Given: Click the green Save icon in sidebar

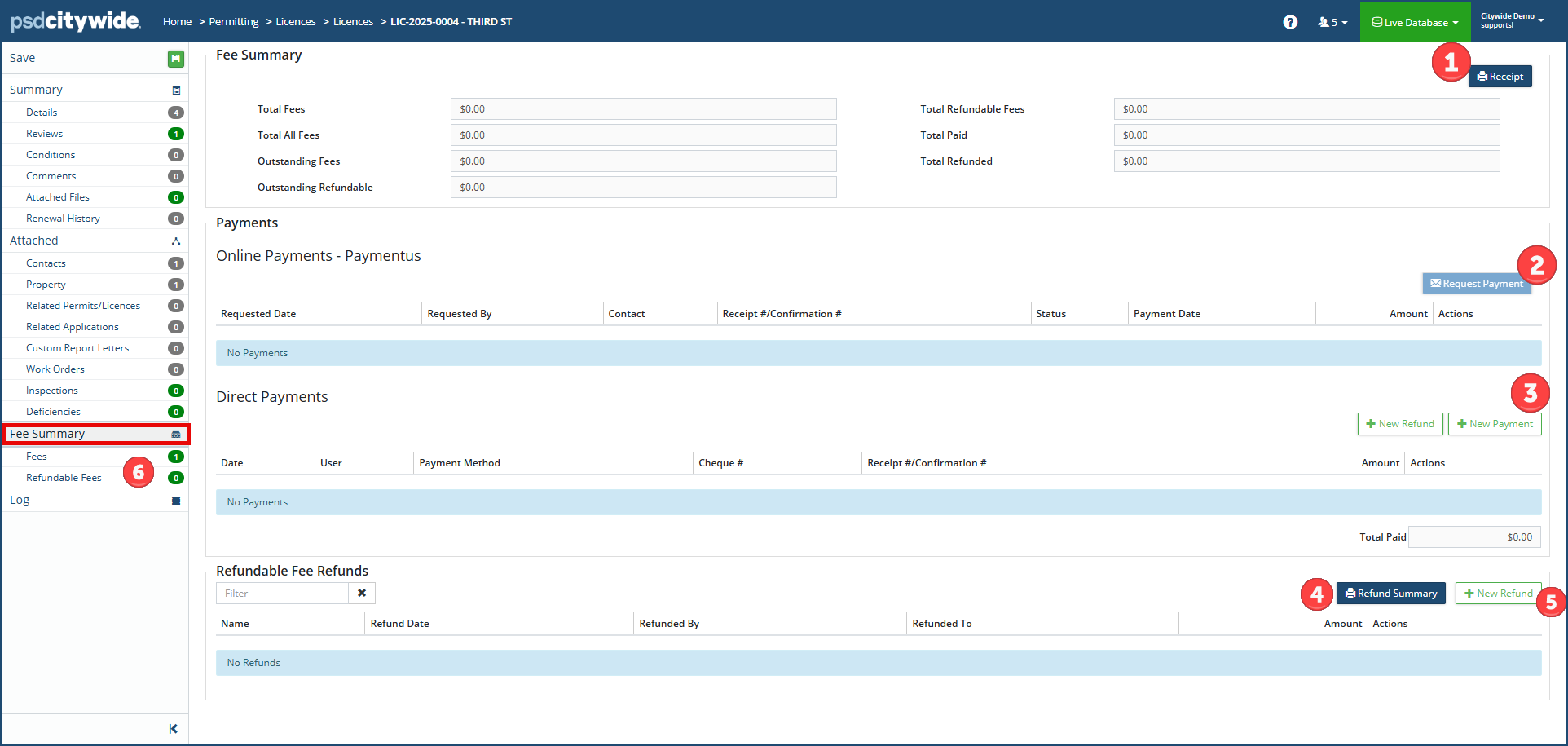Looking at the screenshot, I should [175, 59].
